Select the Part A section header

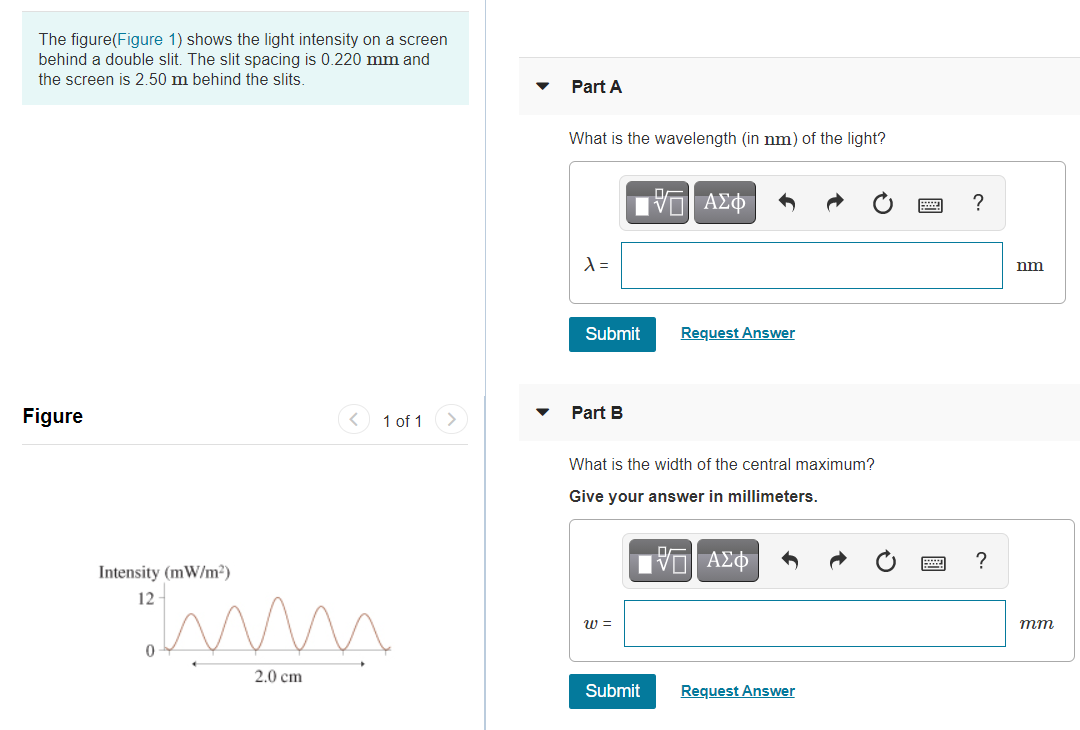596,87
